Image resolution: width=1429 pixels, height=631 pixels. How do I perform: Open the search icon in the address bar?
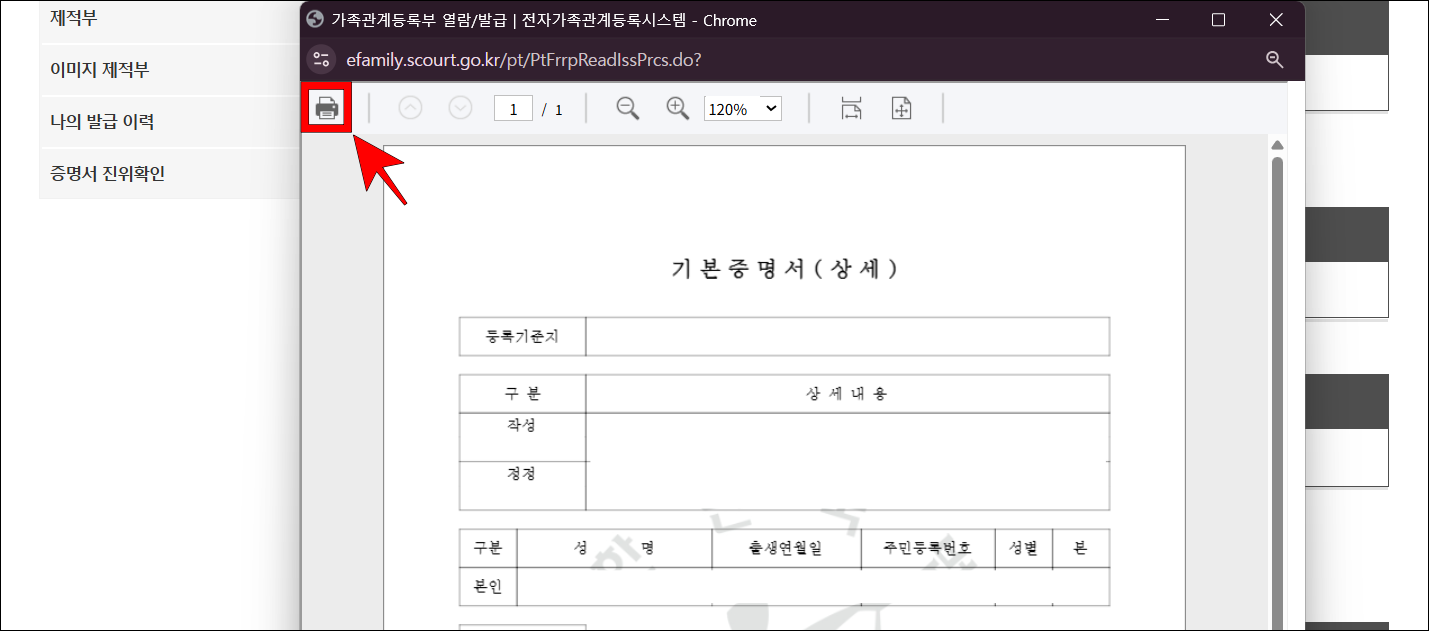(x=1274, y=59)
